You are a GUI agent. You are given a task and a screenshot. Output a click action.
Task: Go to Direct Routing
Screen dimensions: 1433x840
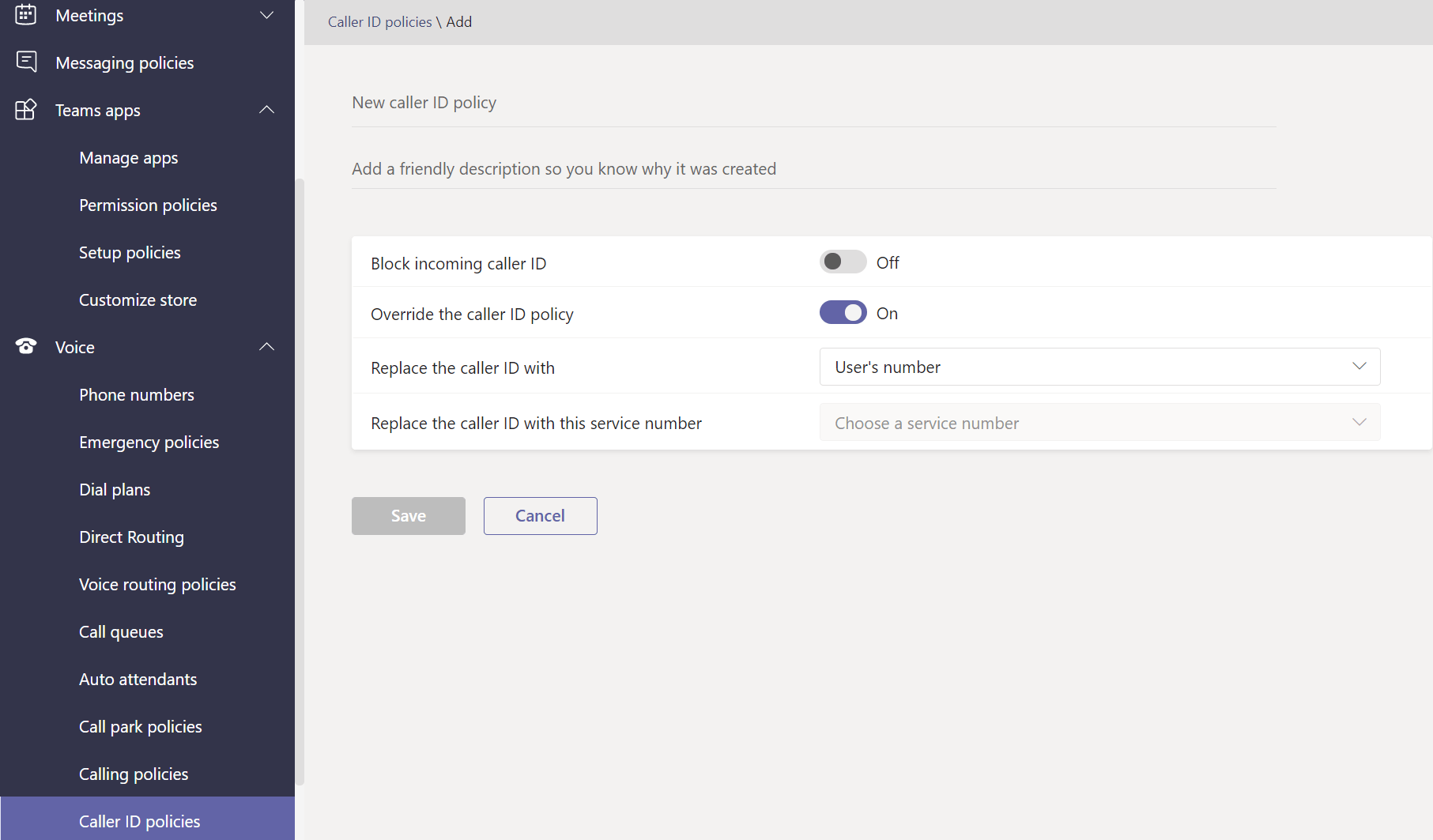(x=131, y=537)
